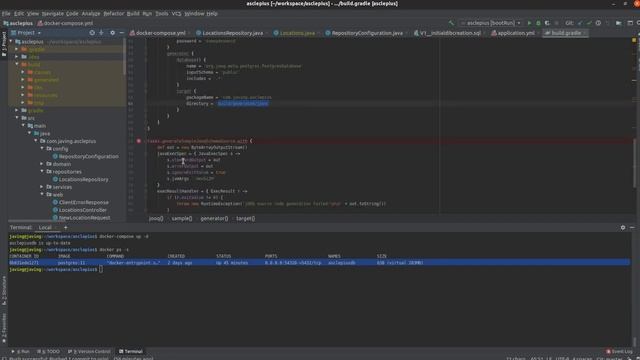Expand the gradle folder in tree
The width and height of the screenshot is (640, 360).
tap(17, 110)
